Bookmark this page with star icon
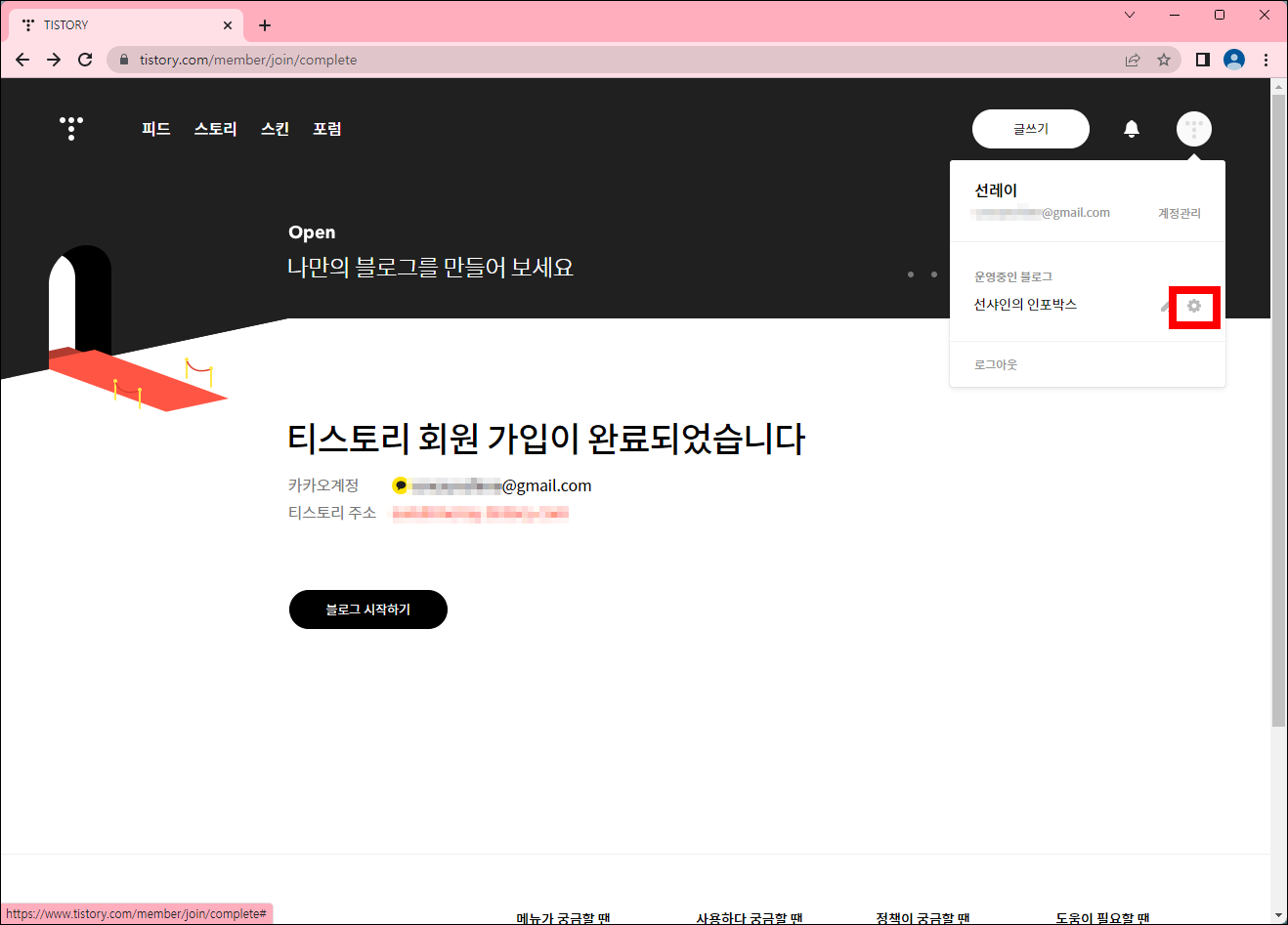The width and height of the screenshot is (1288, 925). pos(1164,60)
